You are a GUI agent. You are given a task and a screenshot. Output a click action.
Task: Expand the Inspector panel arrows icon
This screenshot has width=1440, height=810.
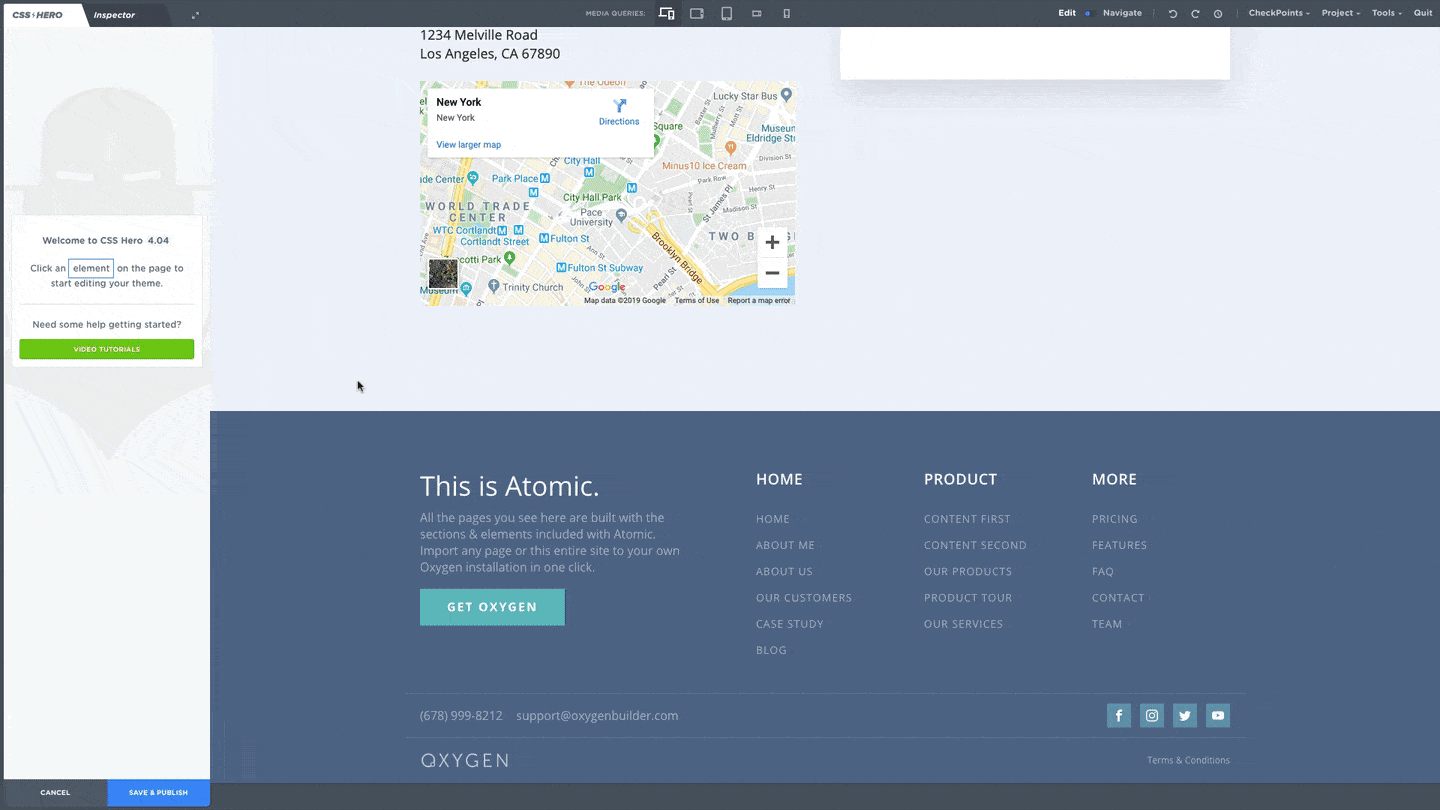(195, 15)
